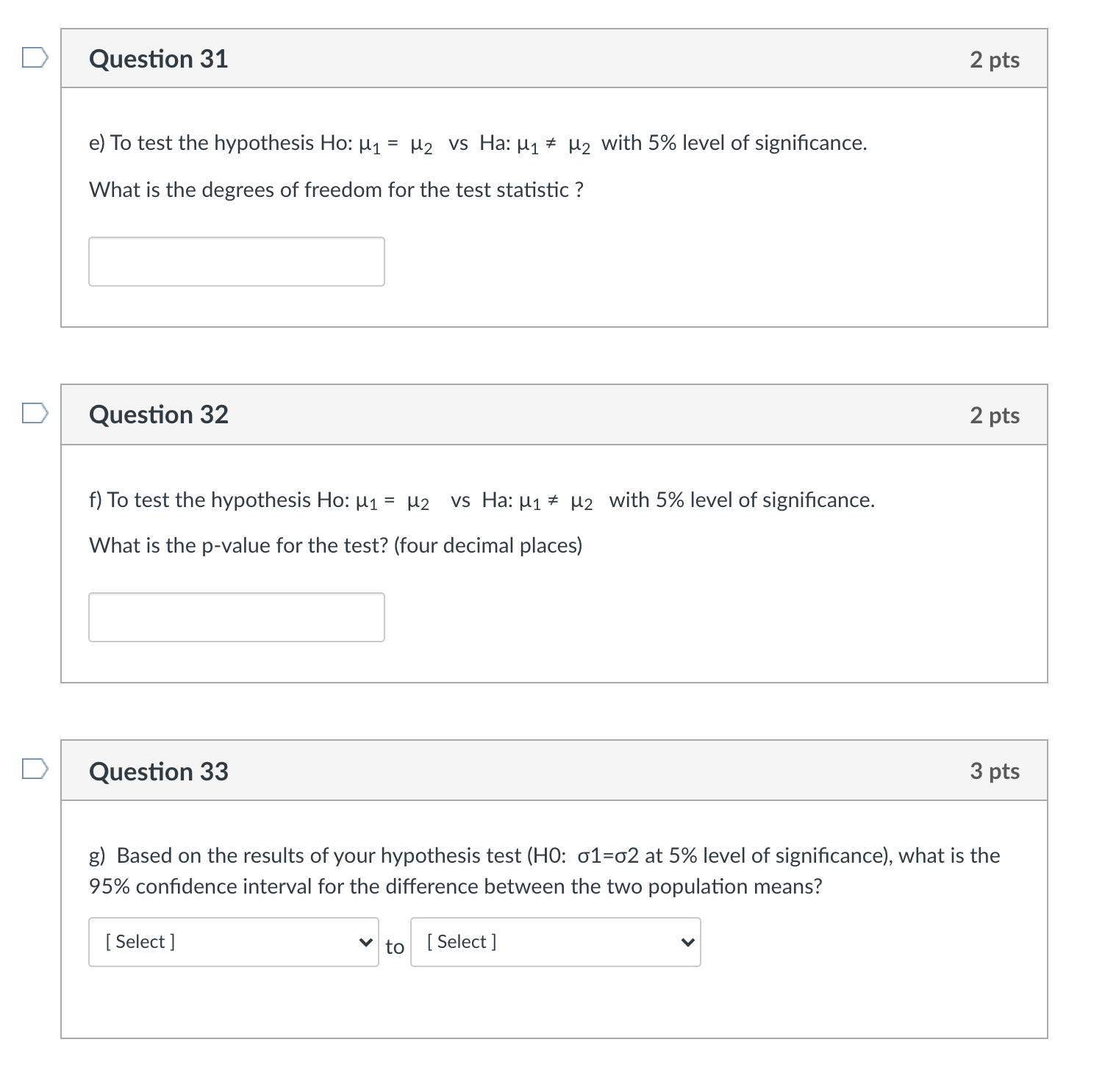1116x1092 pixels.
Task: Click the 3 pts label on Question 33
Action: [x=995, y=772]
